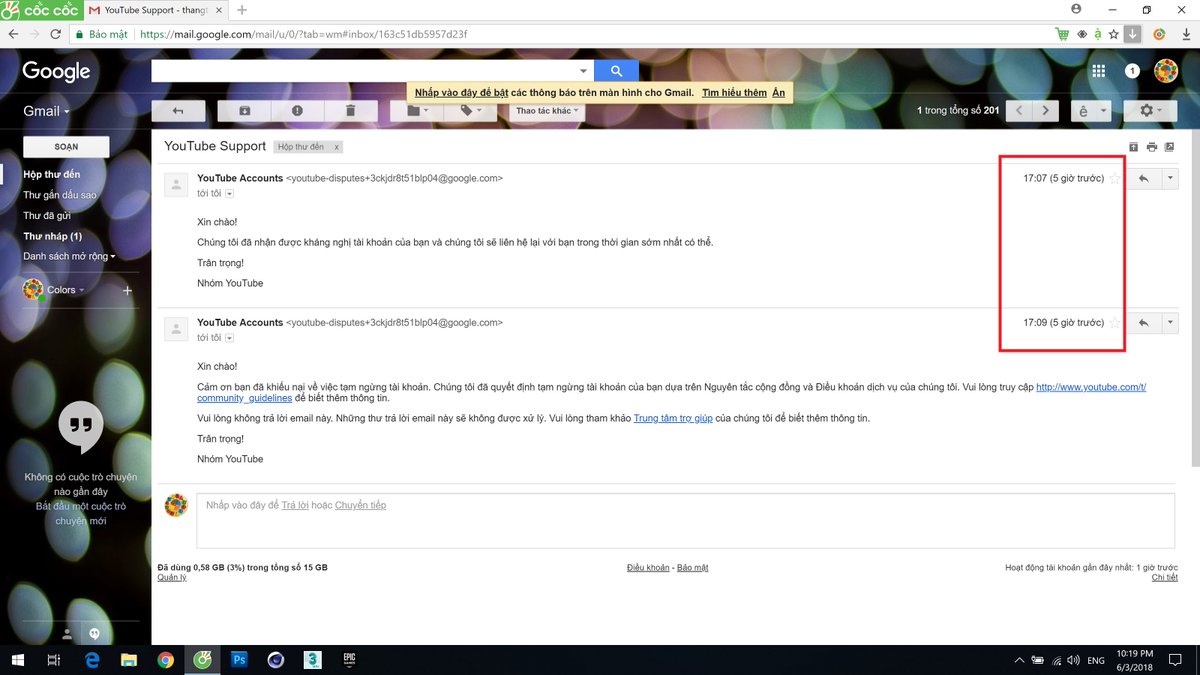This screenshot has height=675, width=1200.
Task: Open 'Hộp thư đến' inbox folder
Action: pos(52,175)
